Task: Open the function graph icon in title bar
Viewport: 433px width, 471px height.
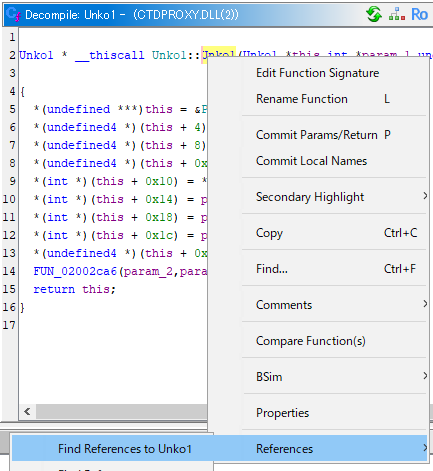Action: (396, 15)
